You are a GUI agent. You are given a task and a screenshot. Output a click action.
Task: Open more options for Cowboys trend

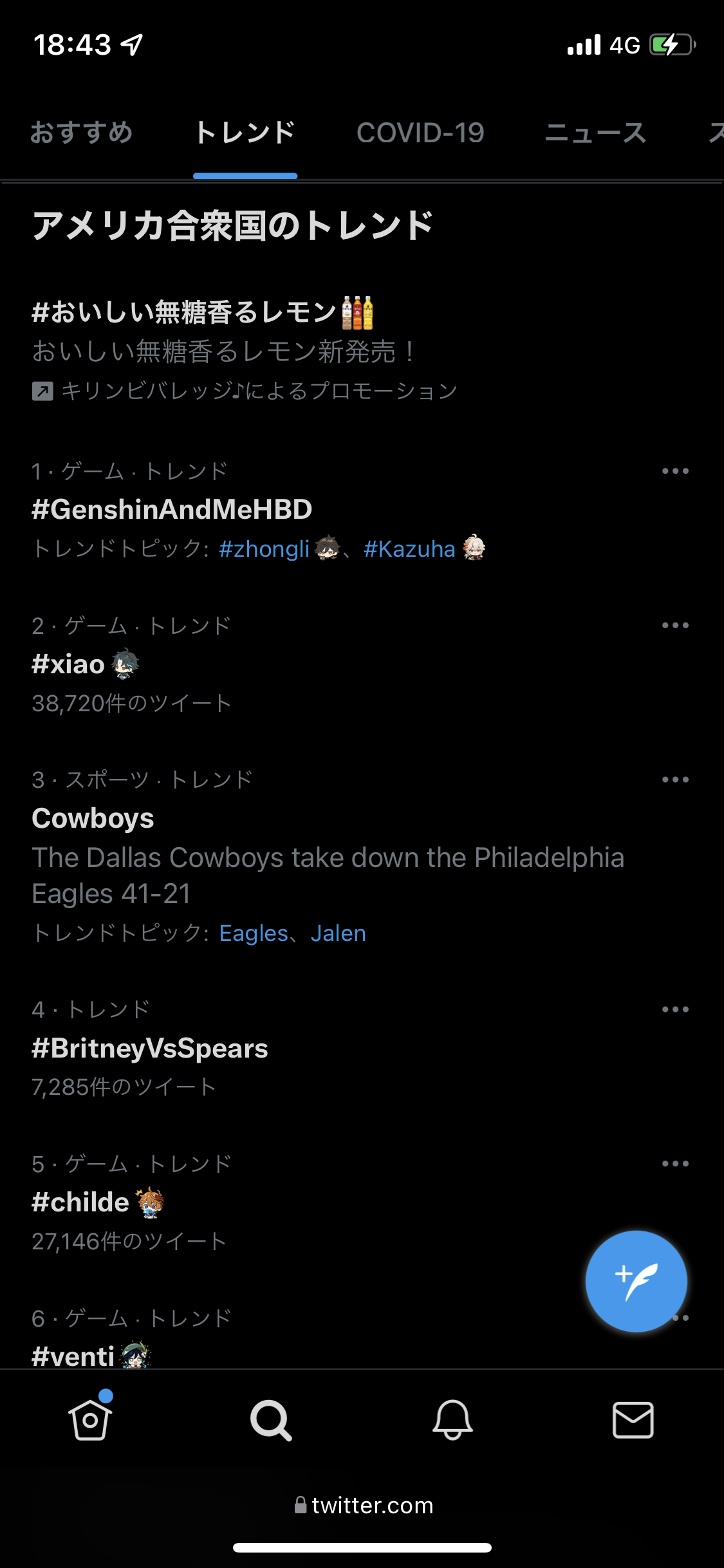675,779
